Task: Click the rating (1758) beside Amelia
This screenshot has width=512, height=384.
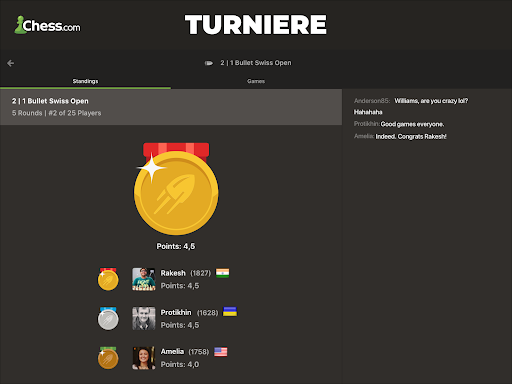Action: pyautogui.click(x=199, y=352)
